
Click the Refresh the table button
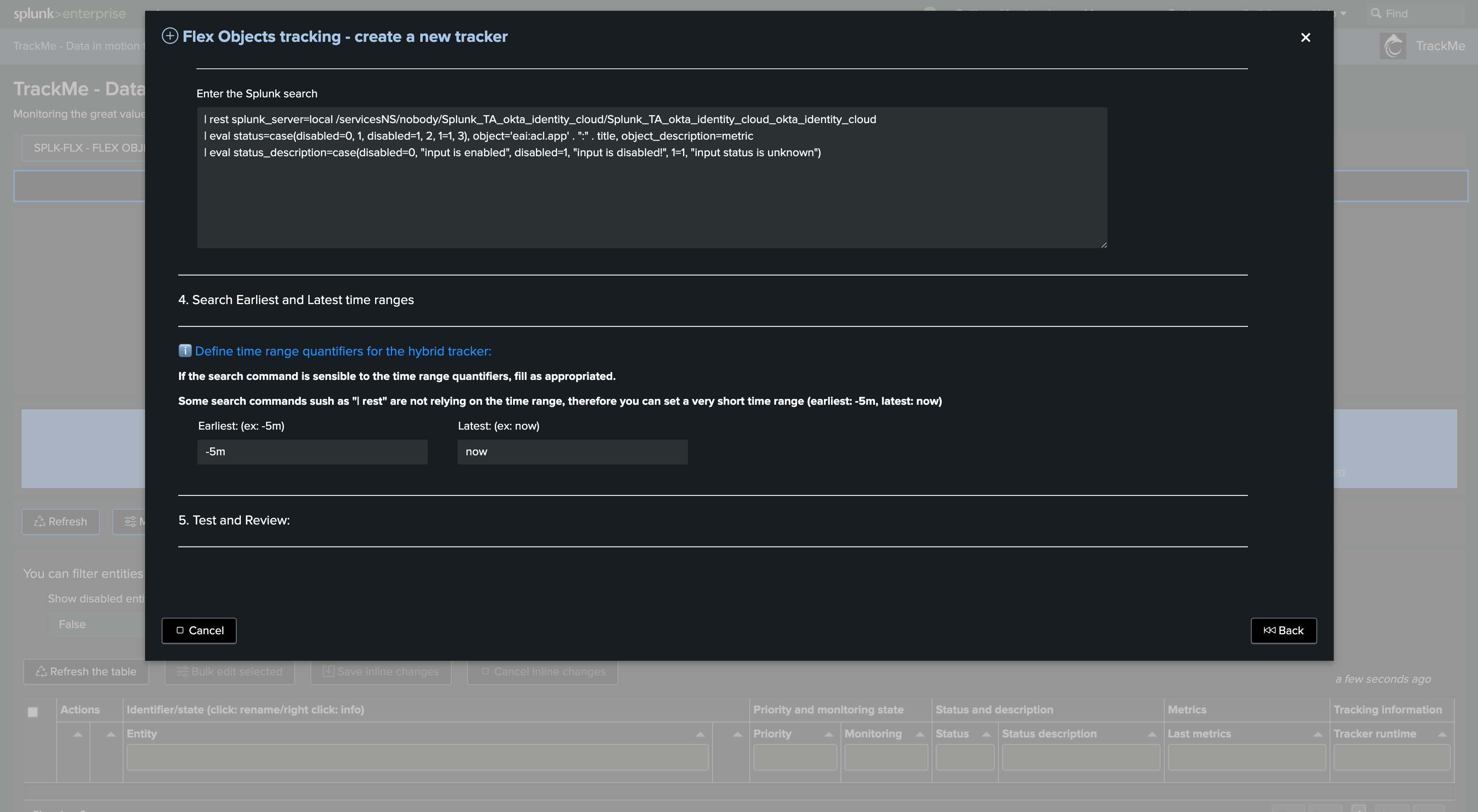coord(86,672)
